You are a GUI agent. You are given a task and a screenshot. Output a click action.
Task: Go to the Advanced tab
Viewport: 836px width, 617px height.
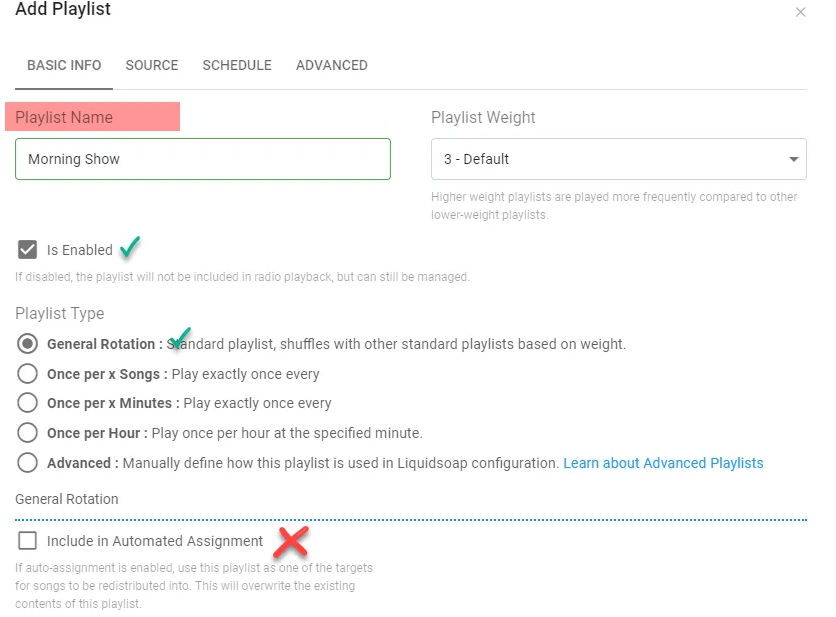[332, 65]
